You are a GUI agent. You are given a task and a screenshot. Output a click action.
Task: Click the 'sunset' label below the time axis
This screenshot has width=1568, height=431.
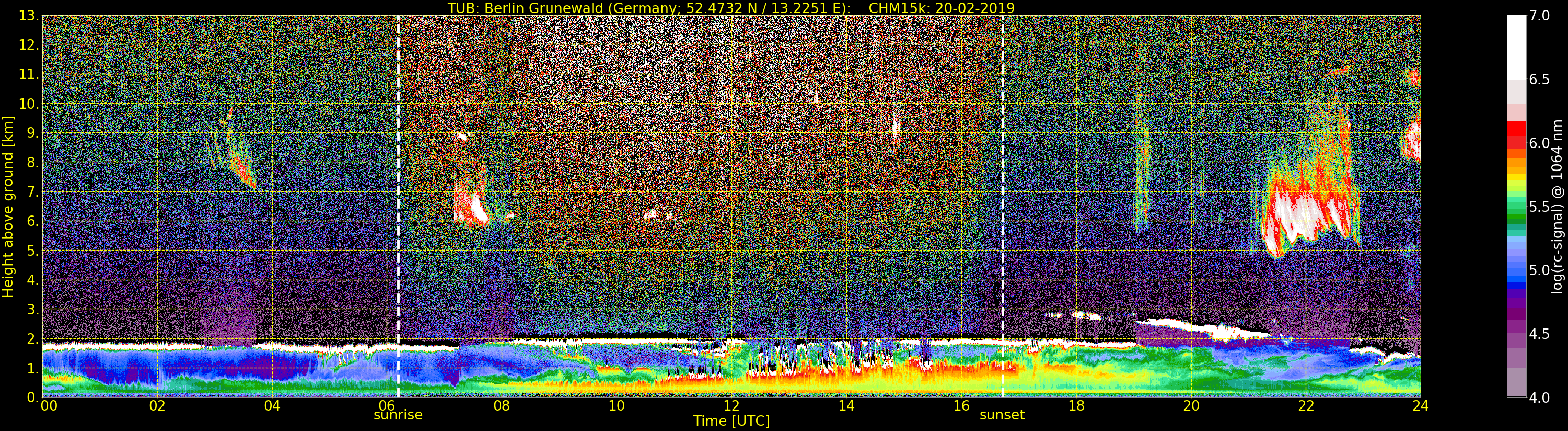1002,415
